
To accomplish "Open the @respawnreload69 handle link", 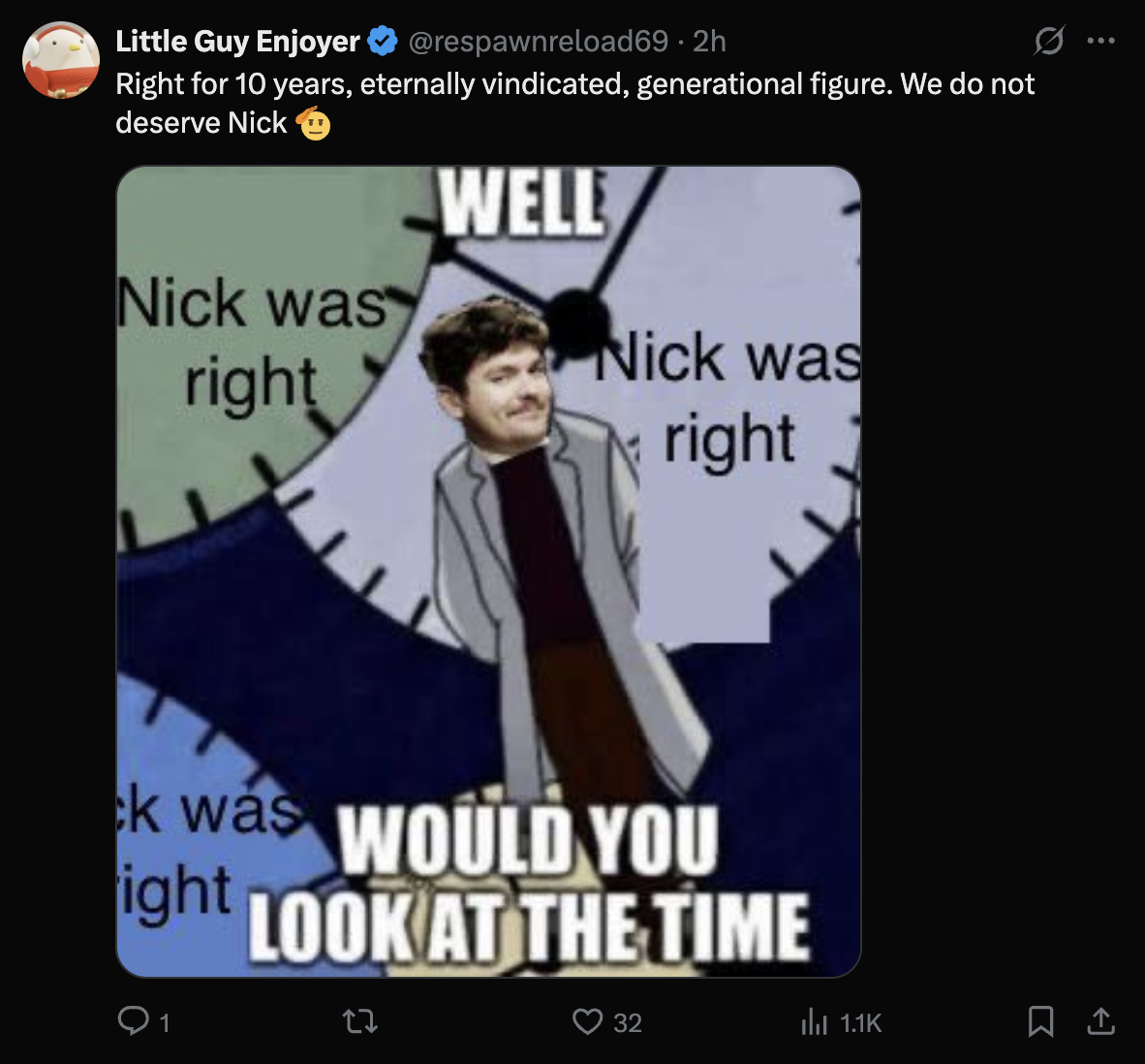I will [x=539, y=41].
